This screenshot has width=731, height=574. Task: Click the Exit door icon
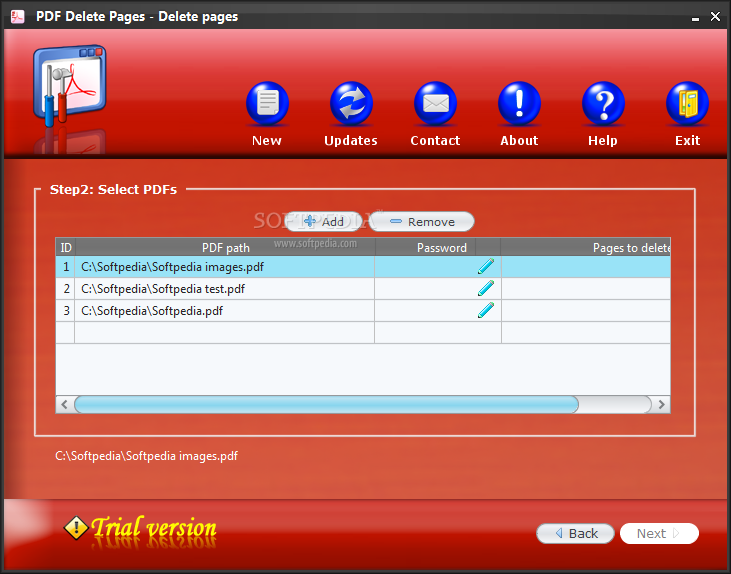click(687, 103)
